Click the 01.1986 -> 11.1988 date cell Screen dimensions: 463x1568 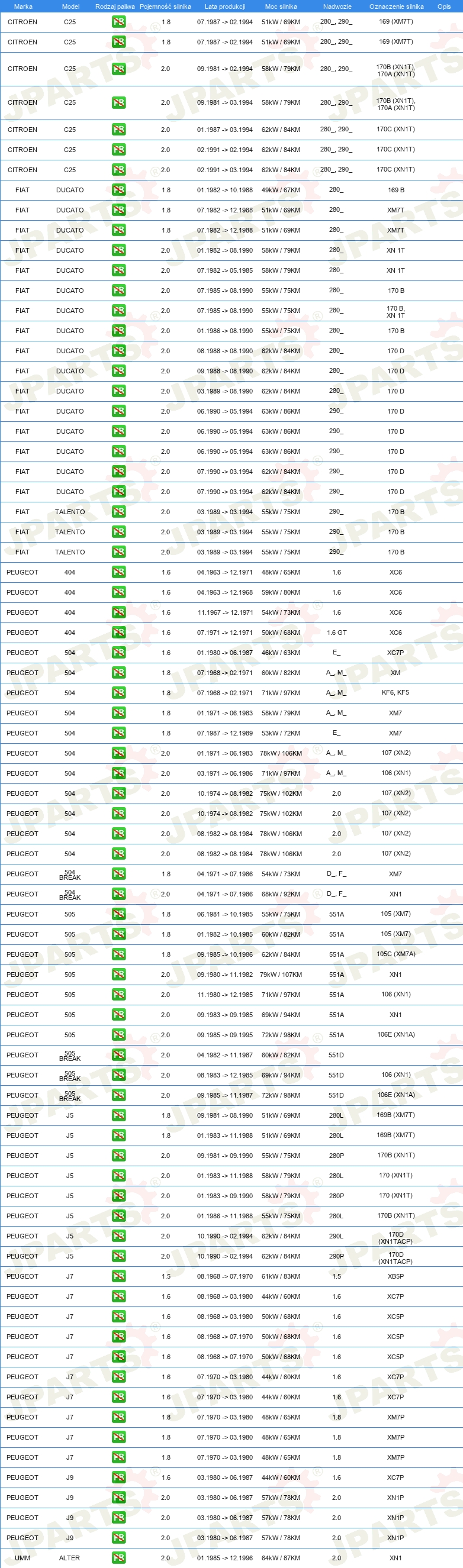tap(225, 1216)
